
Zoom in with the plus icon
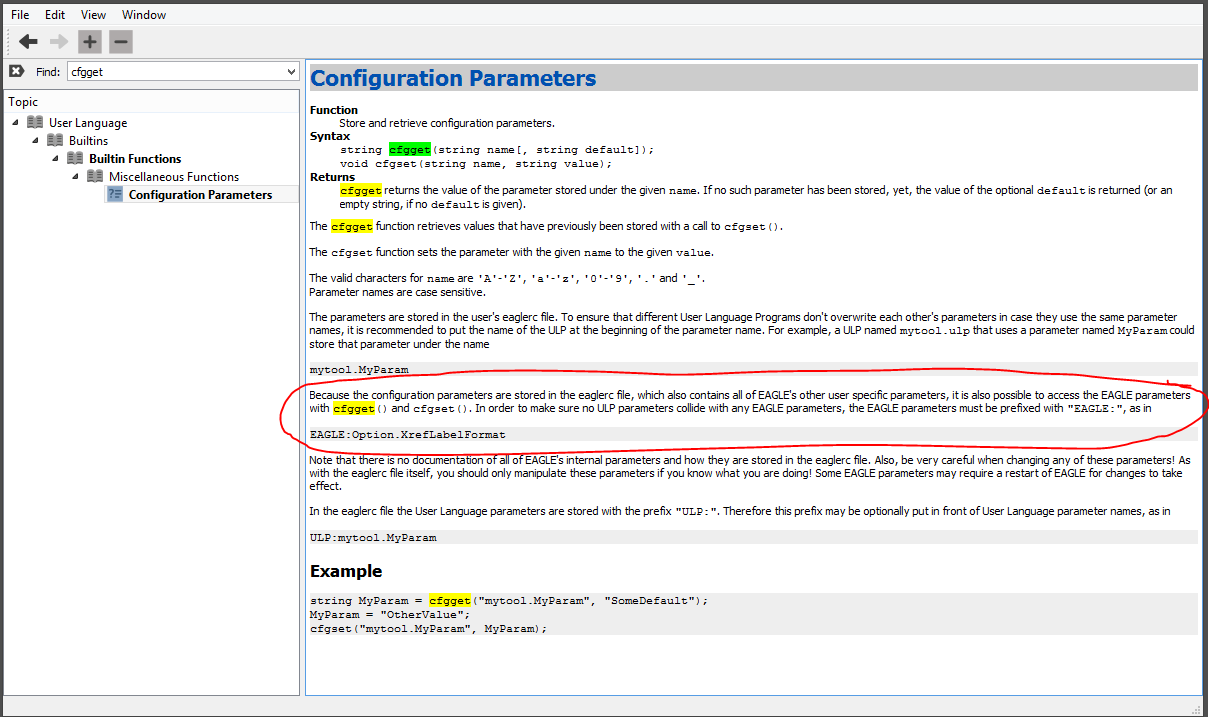click(90, 42)
